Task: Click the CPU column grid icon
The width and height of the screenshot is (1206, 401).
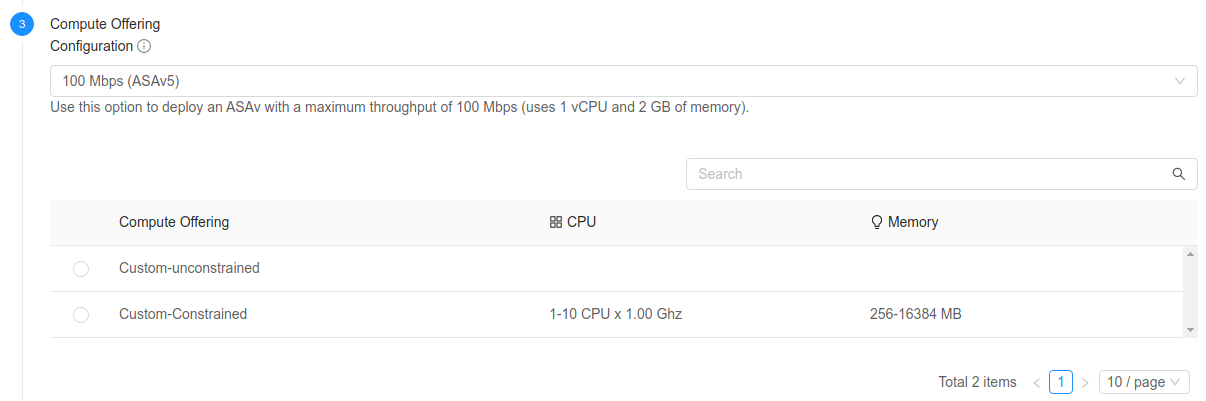Action: 556,222
